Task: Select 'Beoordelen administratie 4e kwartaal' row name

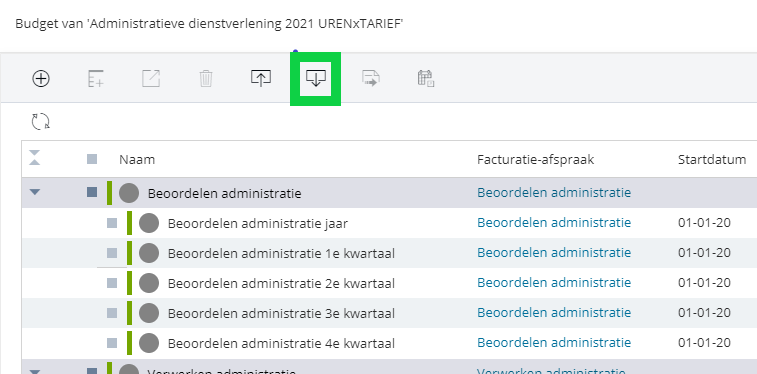Action: click(x=281, y=343)
